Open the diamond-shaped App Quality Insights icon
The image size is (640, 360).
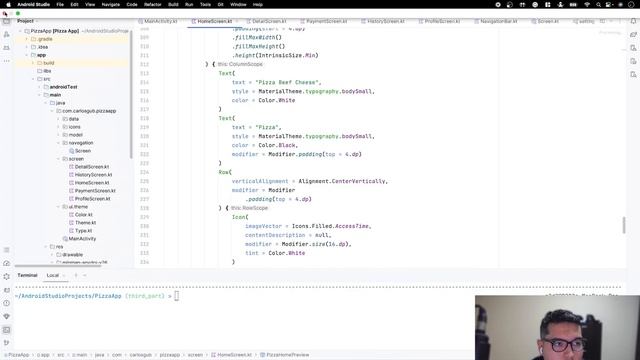[7, 316]
